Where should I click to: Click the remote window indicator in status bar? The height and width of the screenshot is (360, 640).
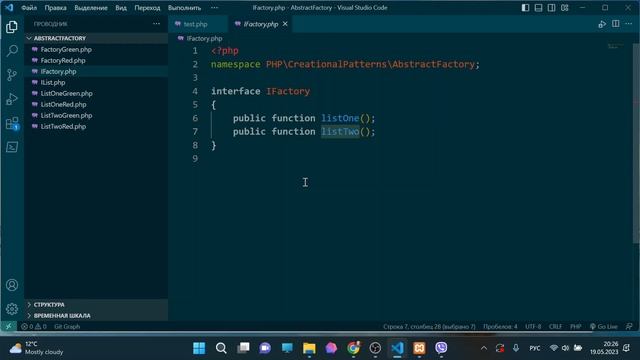point(8,327)
